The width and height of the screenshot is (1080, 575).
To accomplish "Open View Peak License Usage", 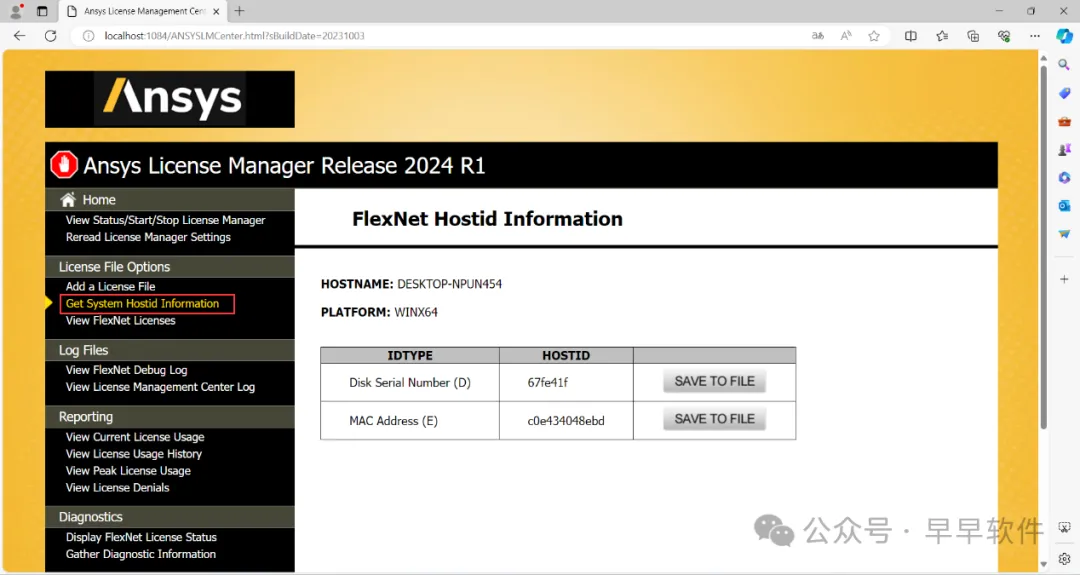I will tap(128, 471).
